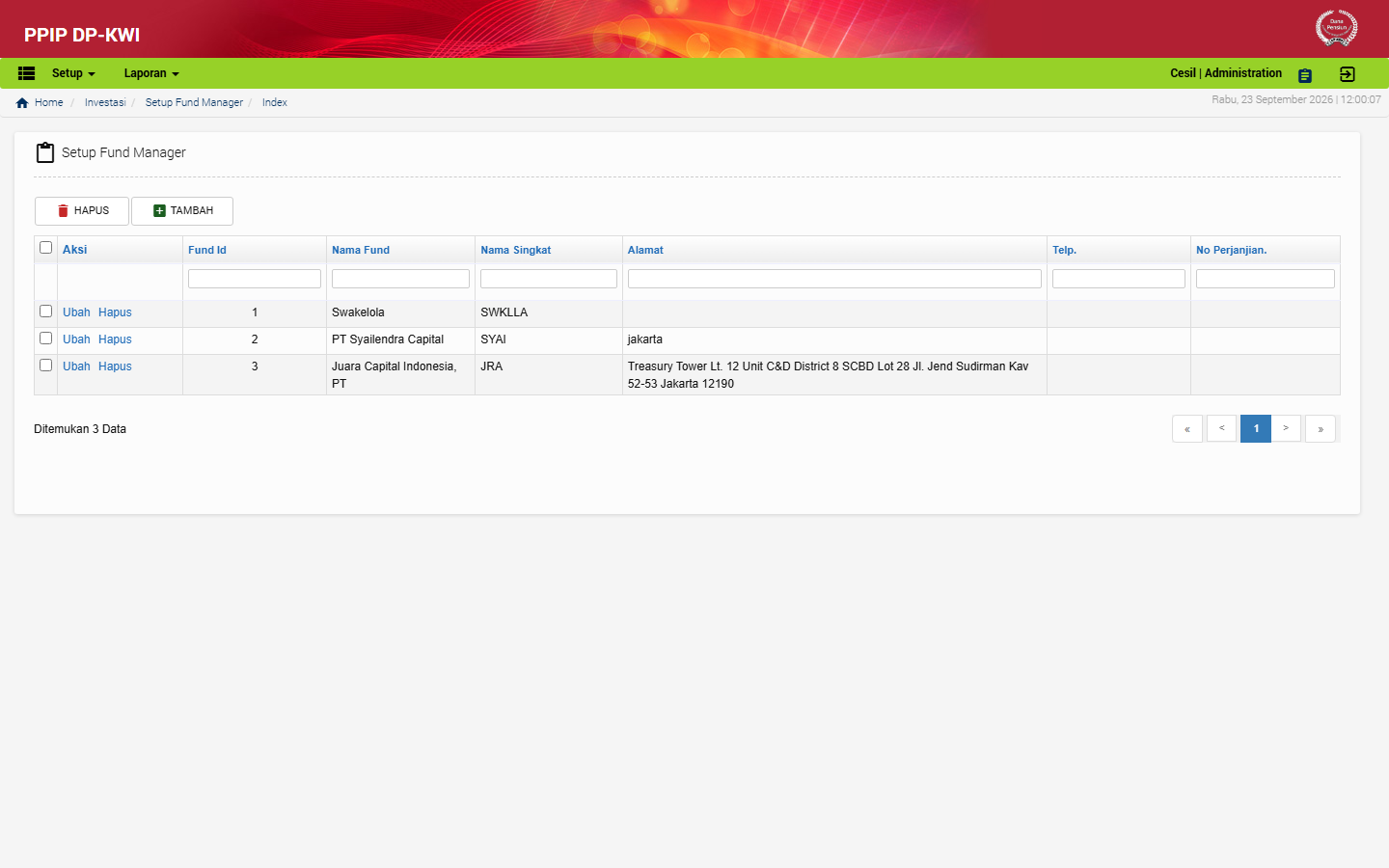Open the Investasi breadcrumb link
The height and width of the screenshot is (868, 1389).
(105, 102)
